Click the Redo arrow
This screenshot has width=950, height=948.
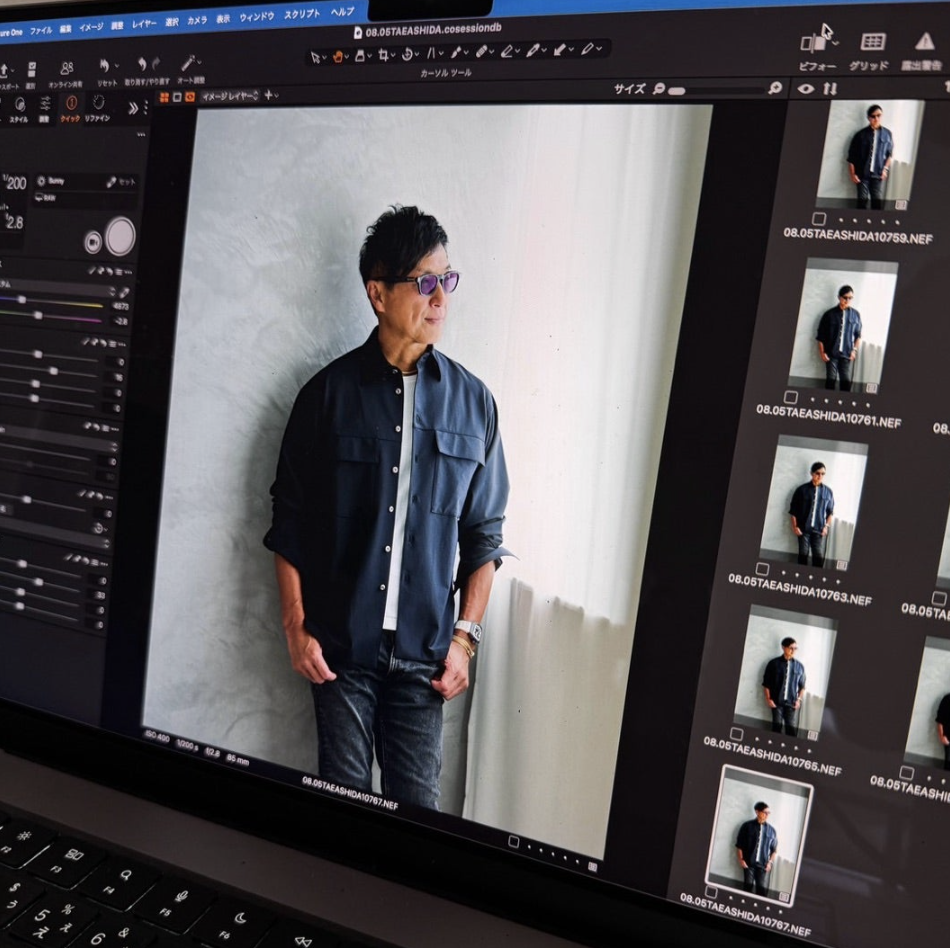(156, 64)
